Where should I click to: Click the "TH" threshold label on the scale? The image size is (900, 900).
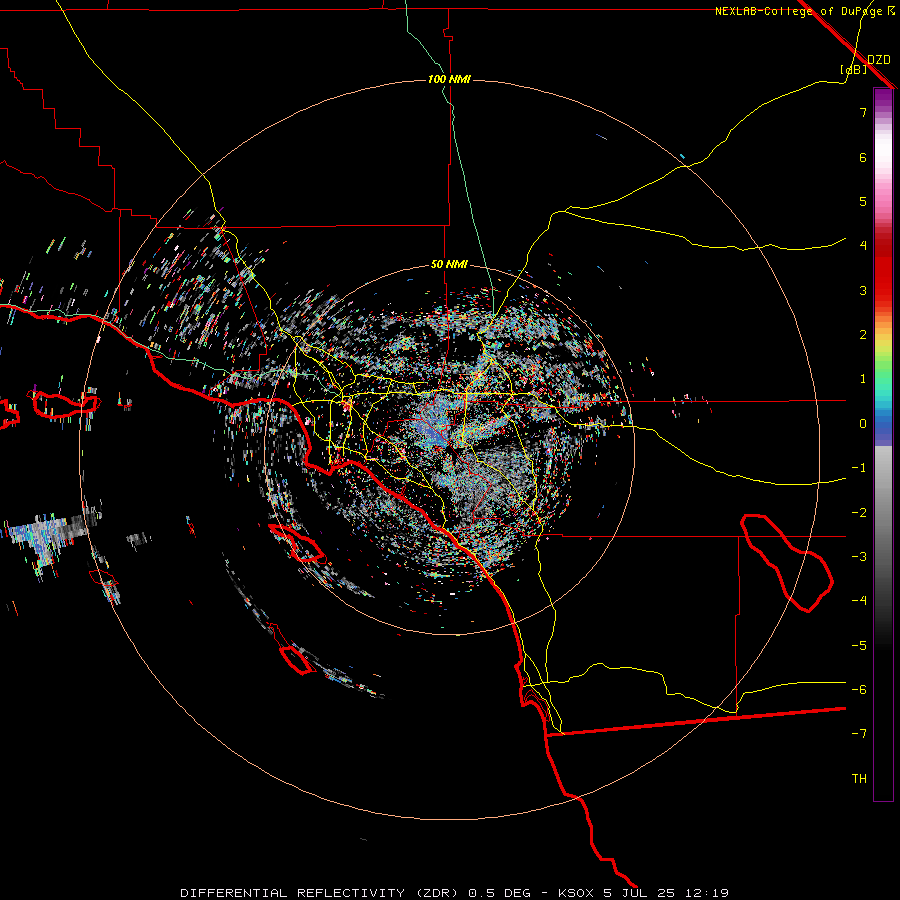tap(859, 779)
